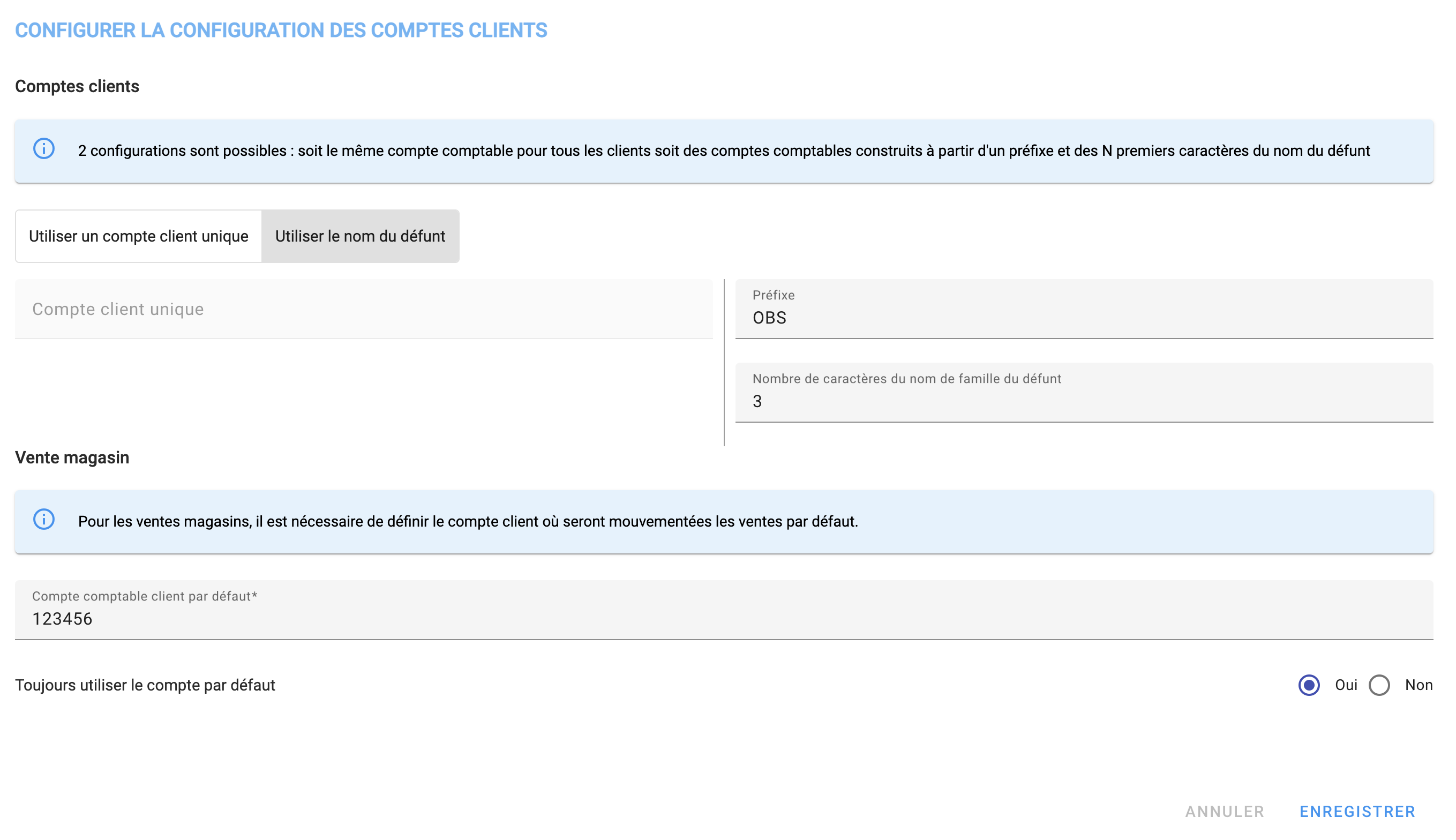Click the 'Pour les ventes magasins' info text
This screenshot has width=1456, height=840.
coord(468,522)
